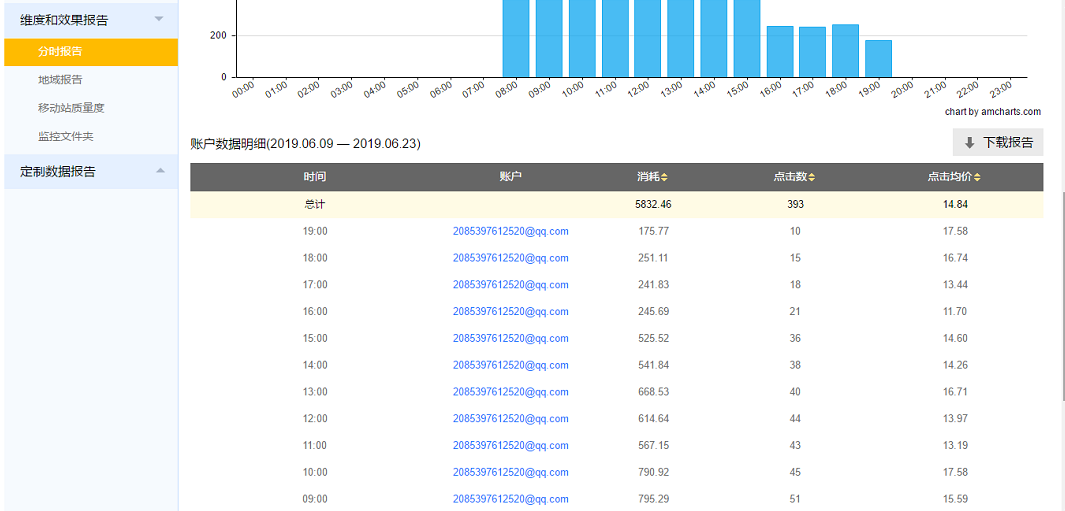Open the account link in the 17:00 row
Viewport: 1065px width, 511px height.
click(511, 285)
